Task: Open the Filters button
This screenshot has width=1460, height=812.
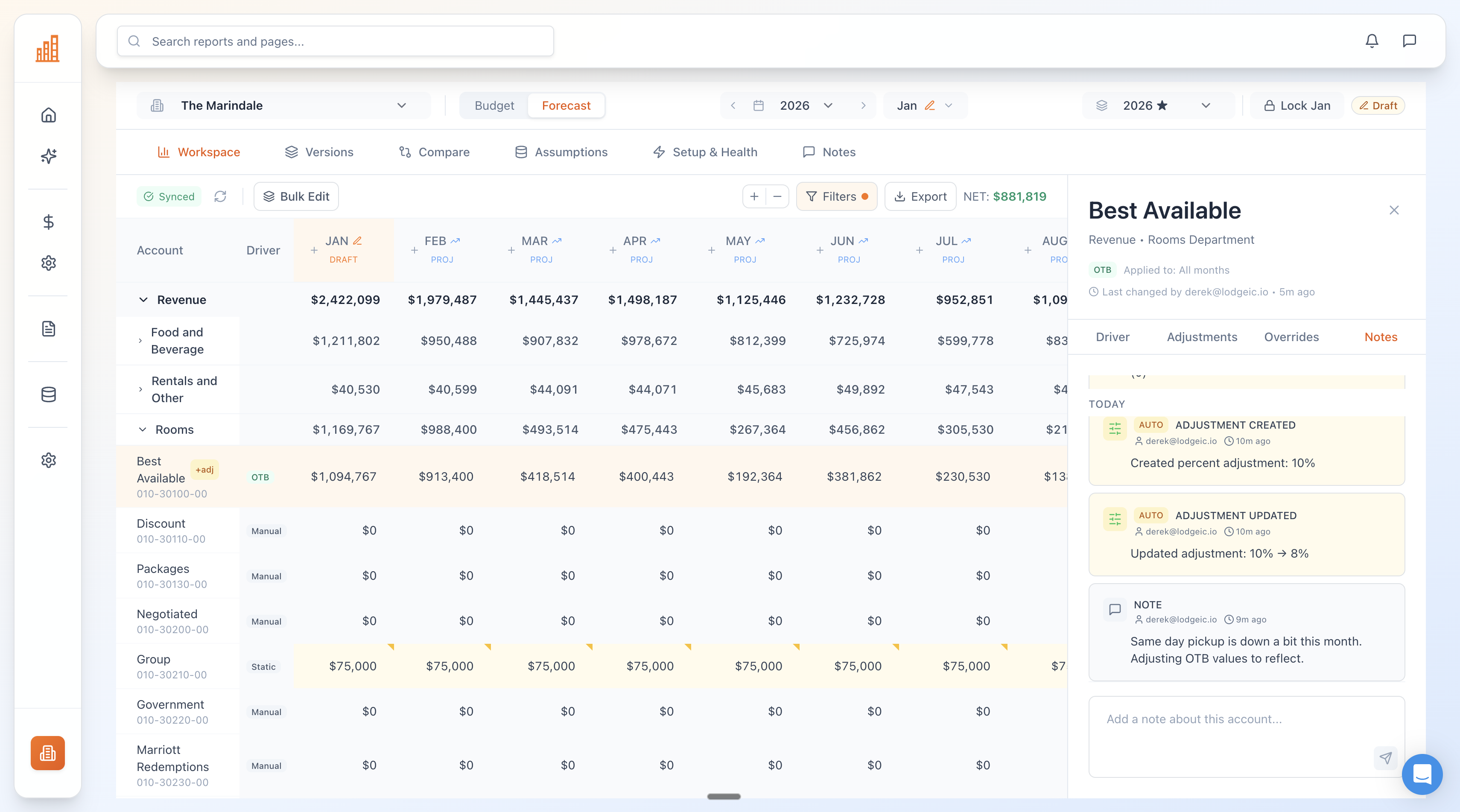Action: point(837,196)
